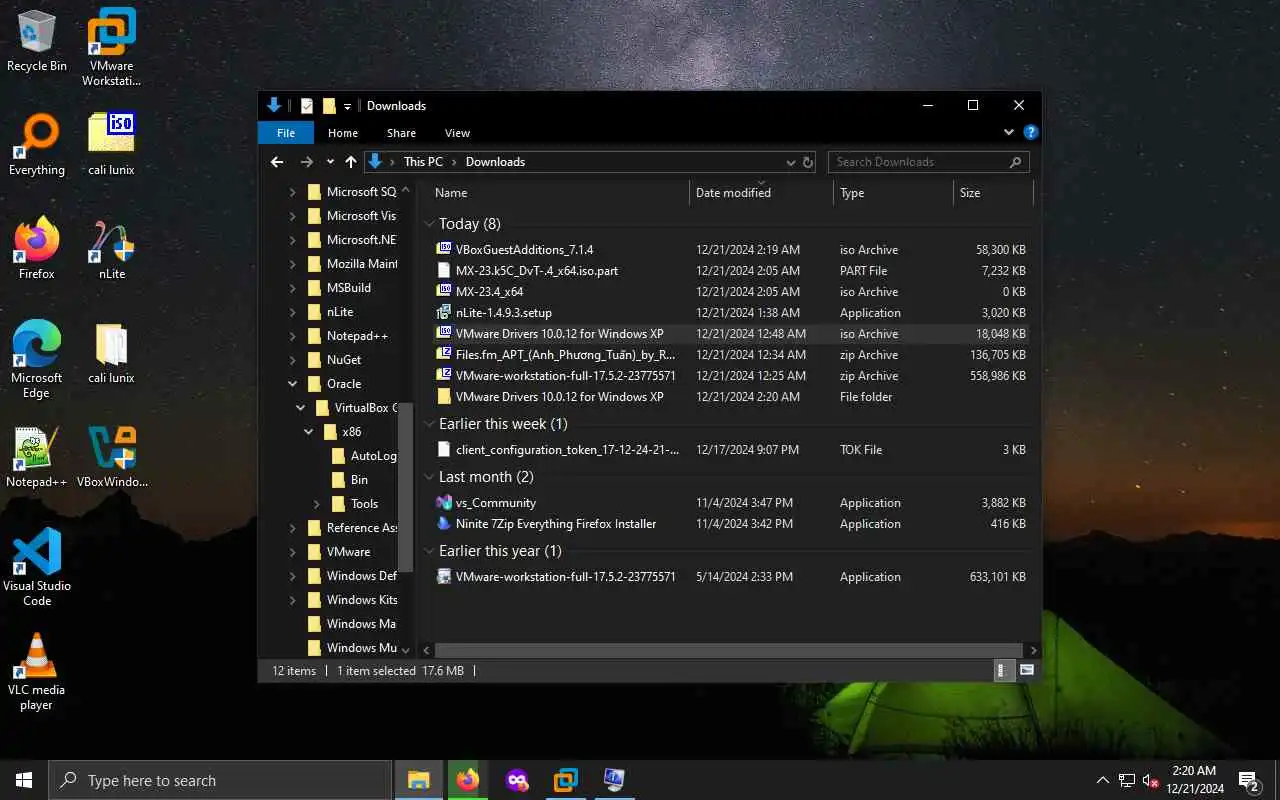Select the nLite desktop shortcut
Image resolution: width=1280 pixels, height=800 pixels.
(111, 249)
